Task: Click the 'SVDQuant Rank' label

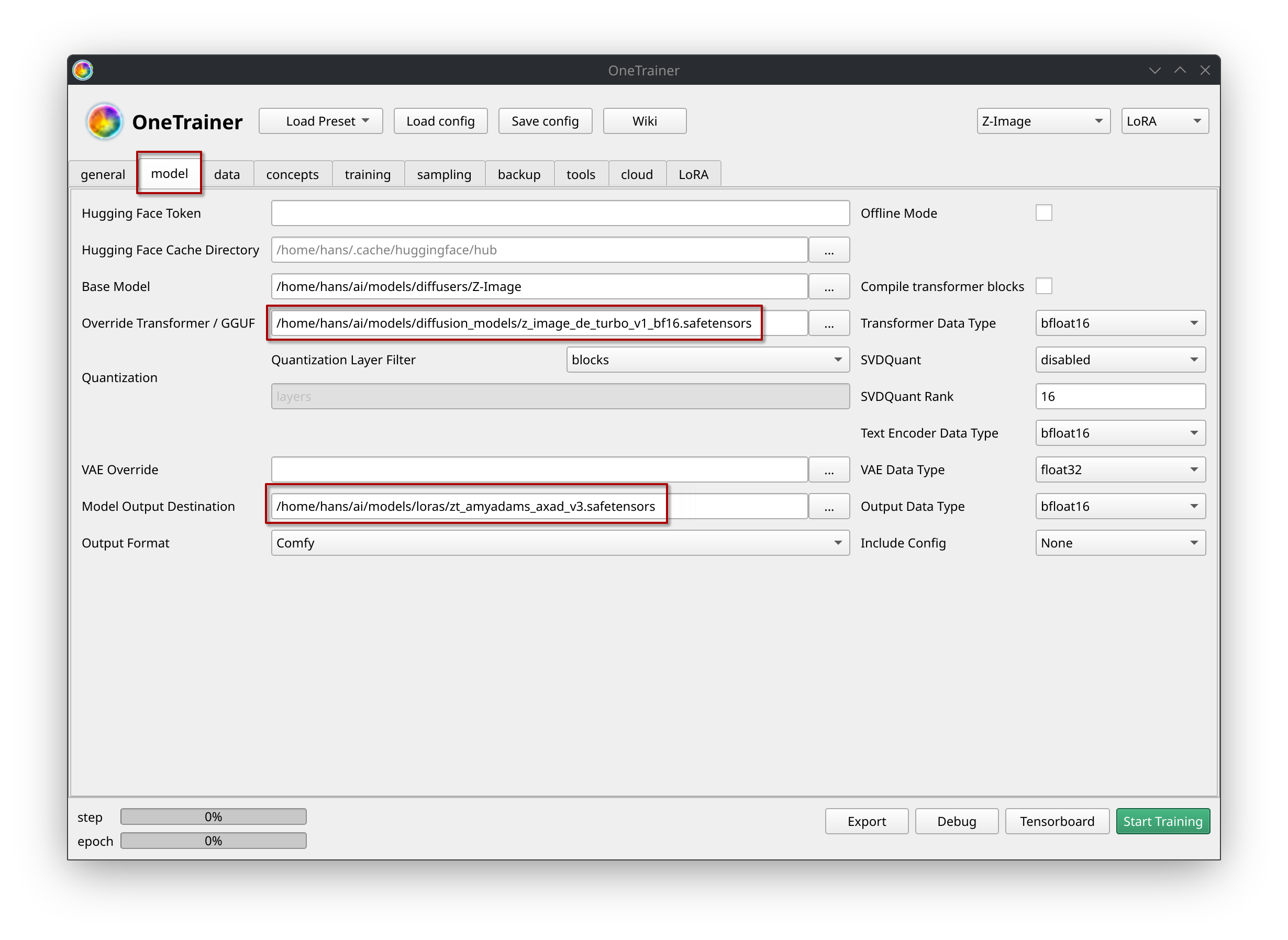Action: pos(907,397)
